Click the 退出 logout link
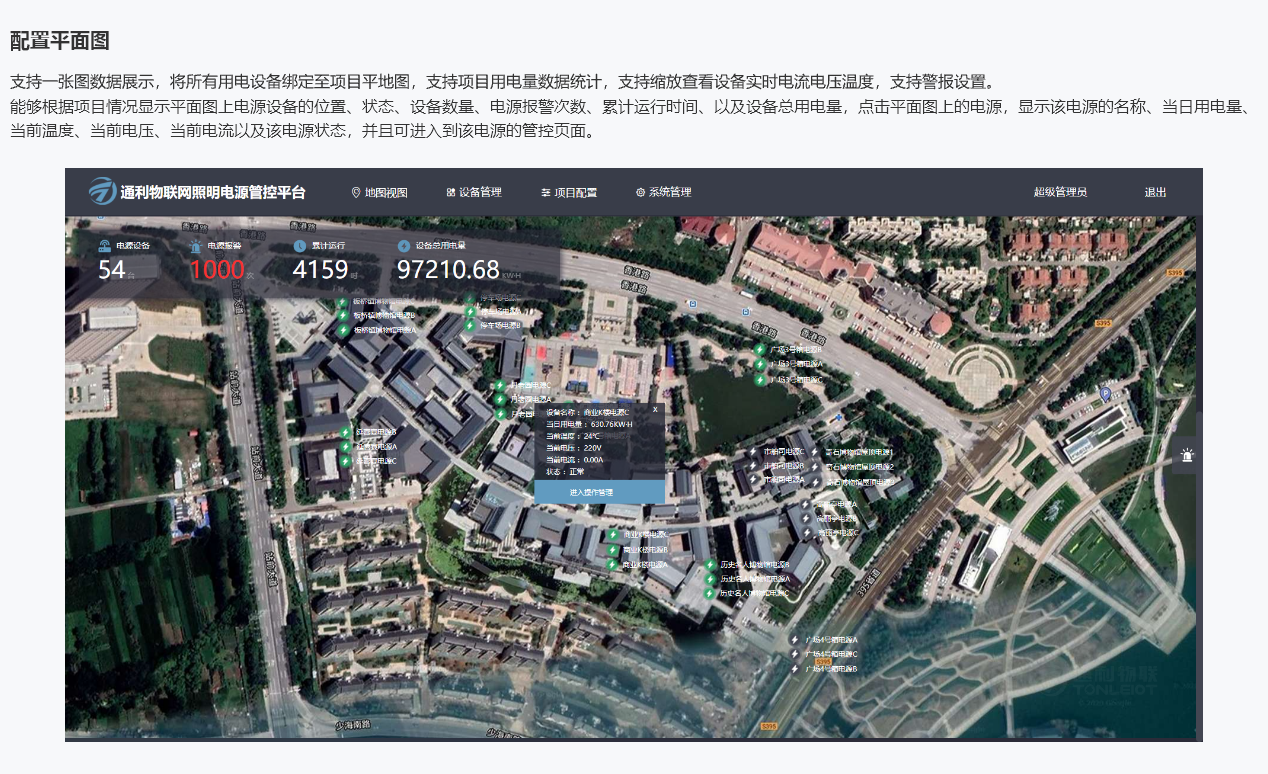The width and height of the screenshot is (1268, 774). pos(1155,192)
